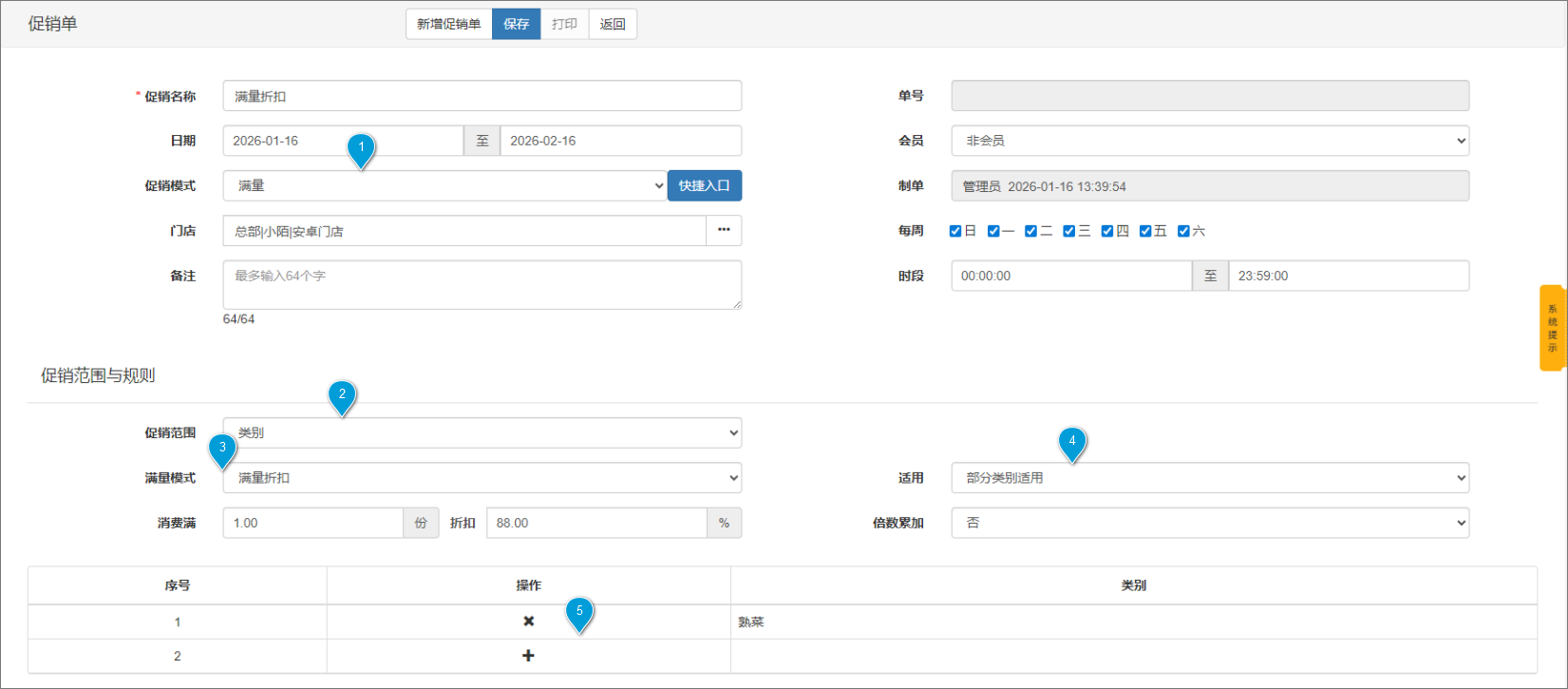Click the orange 系统提示 side tab
The height and width of the screenshot is (689, 1568).
point(1552,328)
